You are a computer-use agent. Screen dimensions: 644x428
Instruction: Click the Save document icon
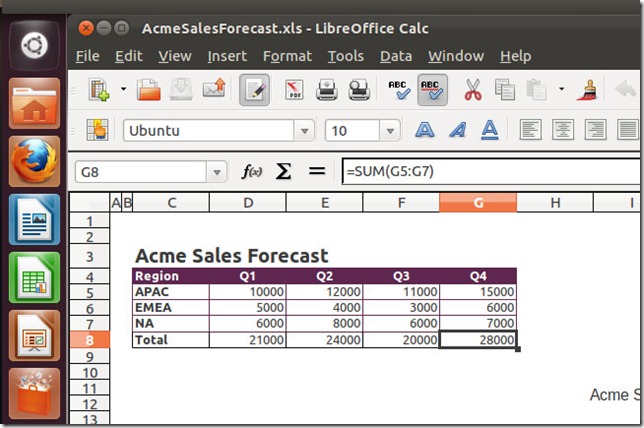pos(181,90)
